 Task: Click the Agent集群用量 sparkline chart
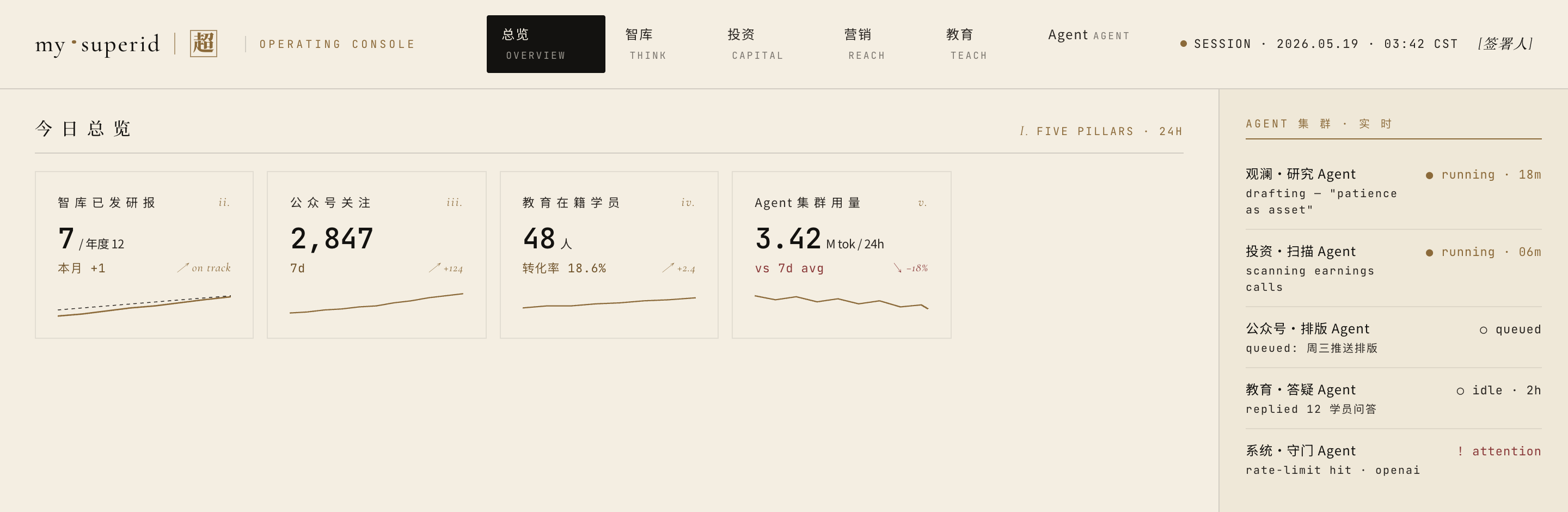[841, 302]
